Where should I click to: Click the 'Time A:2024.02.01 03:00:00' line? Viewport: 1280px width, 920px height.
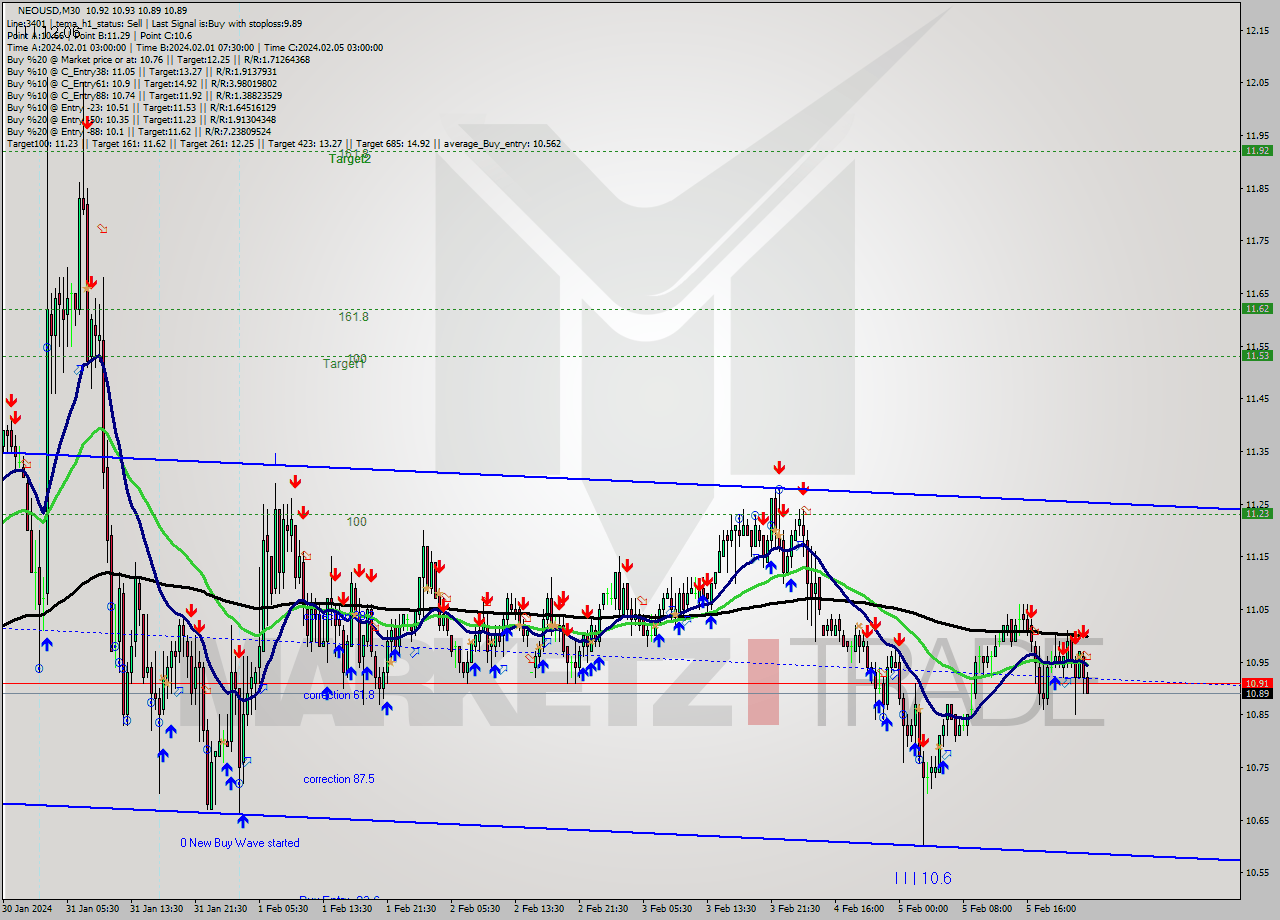click(x=194, y=47)
